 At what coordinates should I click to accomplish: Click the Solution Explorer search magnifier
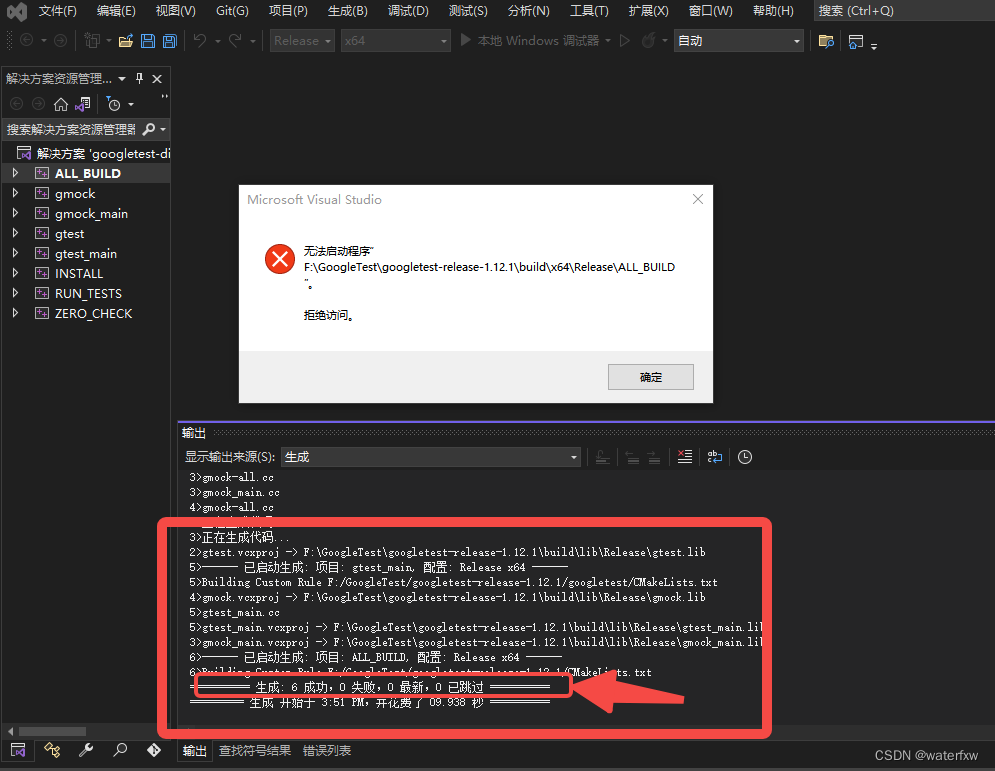pyautogui.click(x=148, y=129)
